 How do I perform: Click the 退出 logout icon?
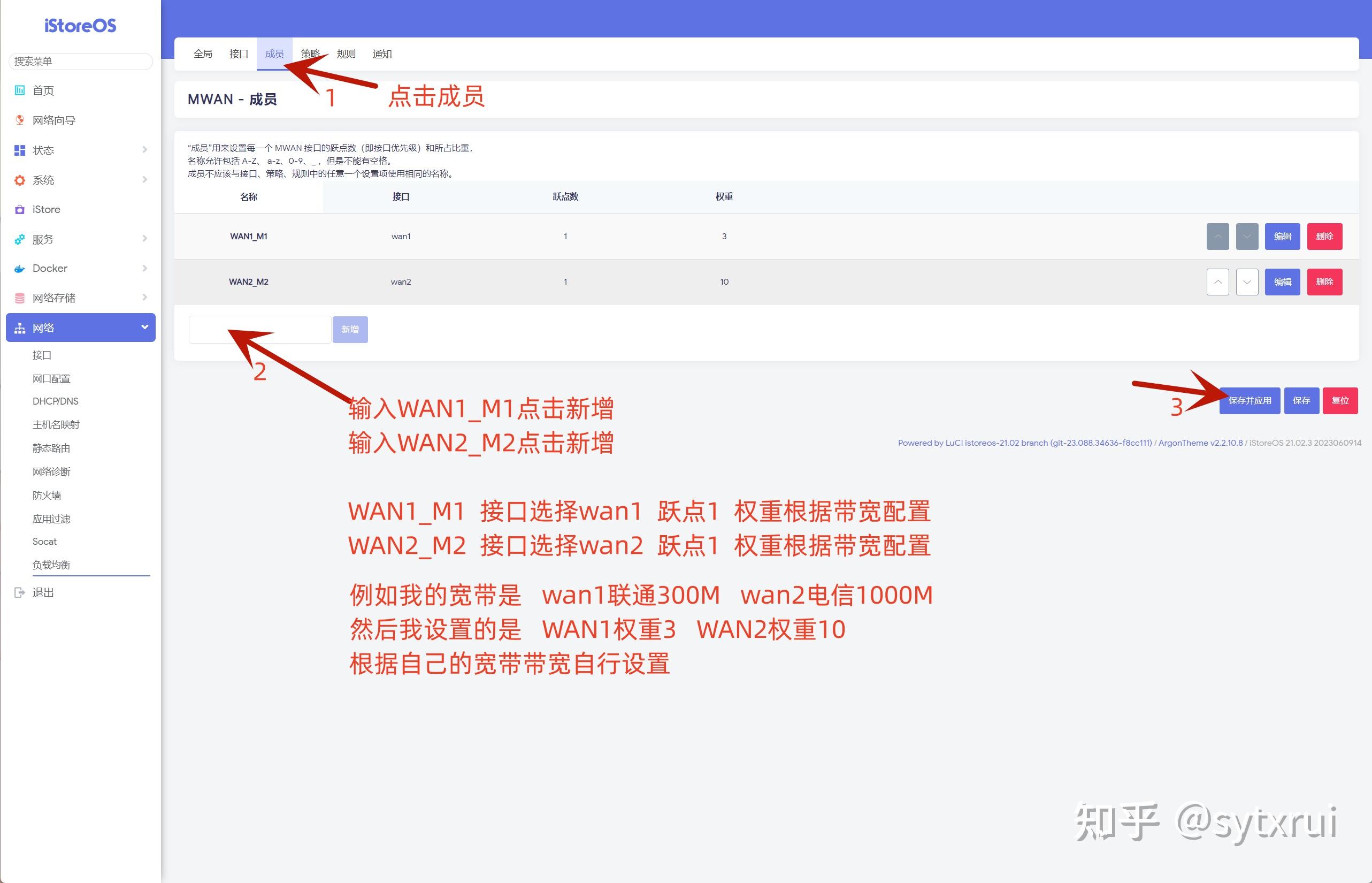coord(19,592)
